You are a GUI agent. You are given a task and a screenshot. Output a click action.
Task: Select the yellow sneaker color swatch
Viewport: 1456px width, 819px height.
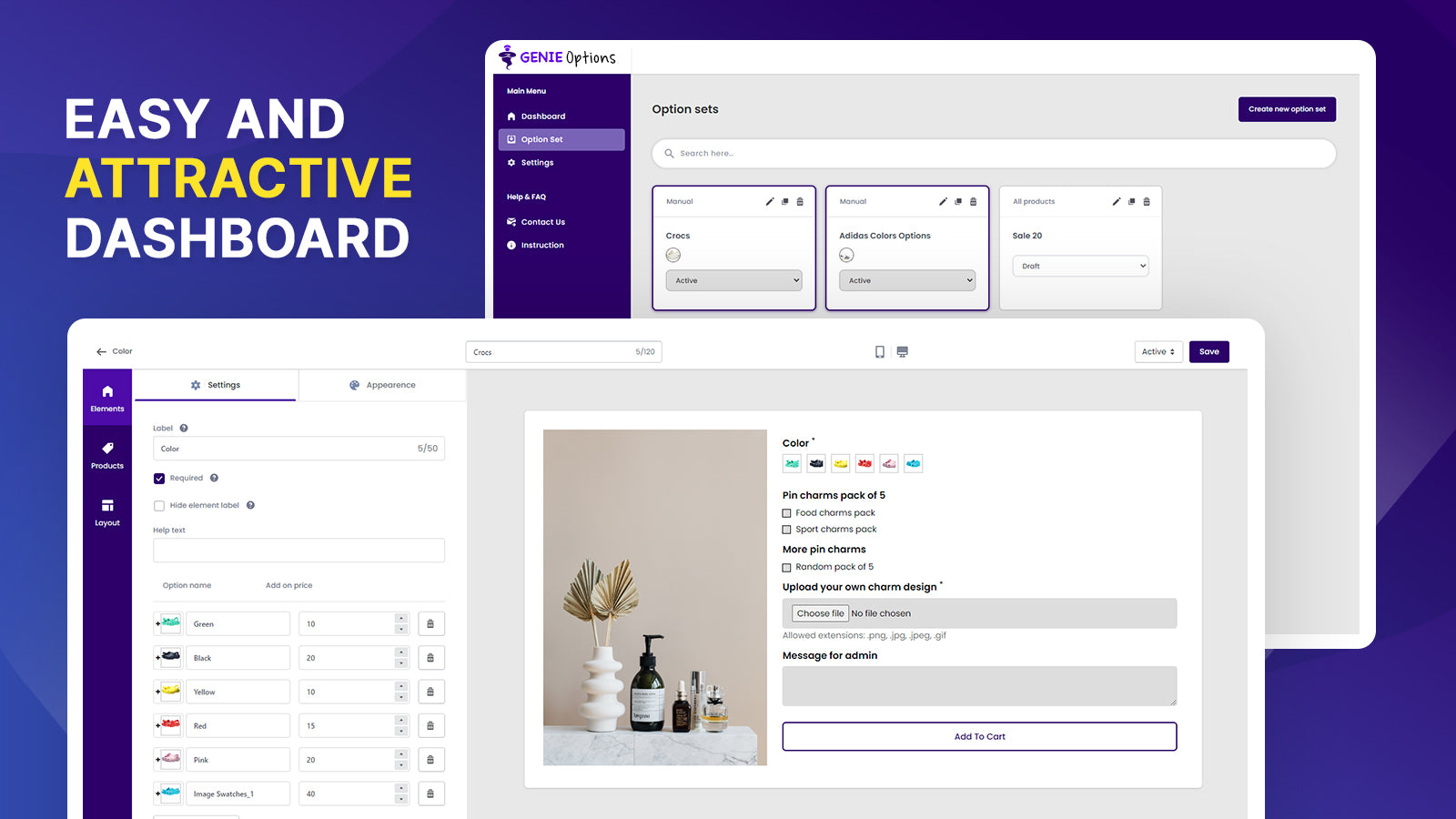coord(840,463)
